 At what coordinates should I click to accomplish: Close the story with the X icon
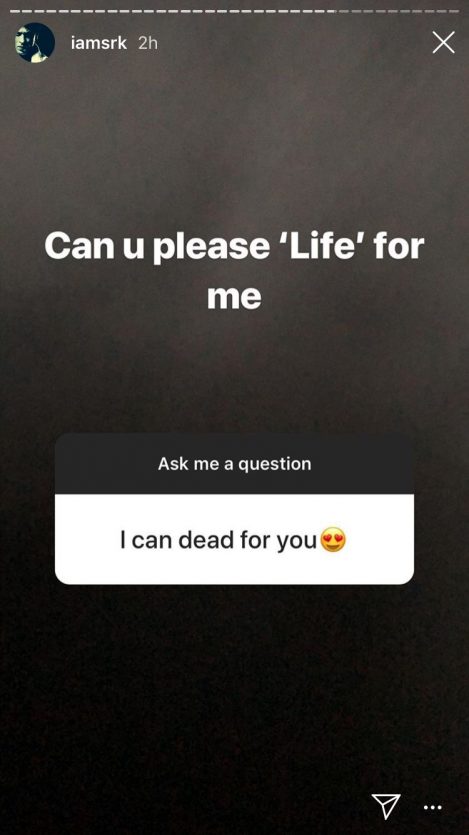(x=443, y=42)
